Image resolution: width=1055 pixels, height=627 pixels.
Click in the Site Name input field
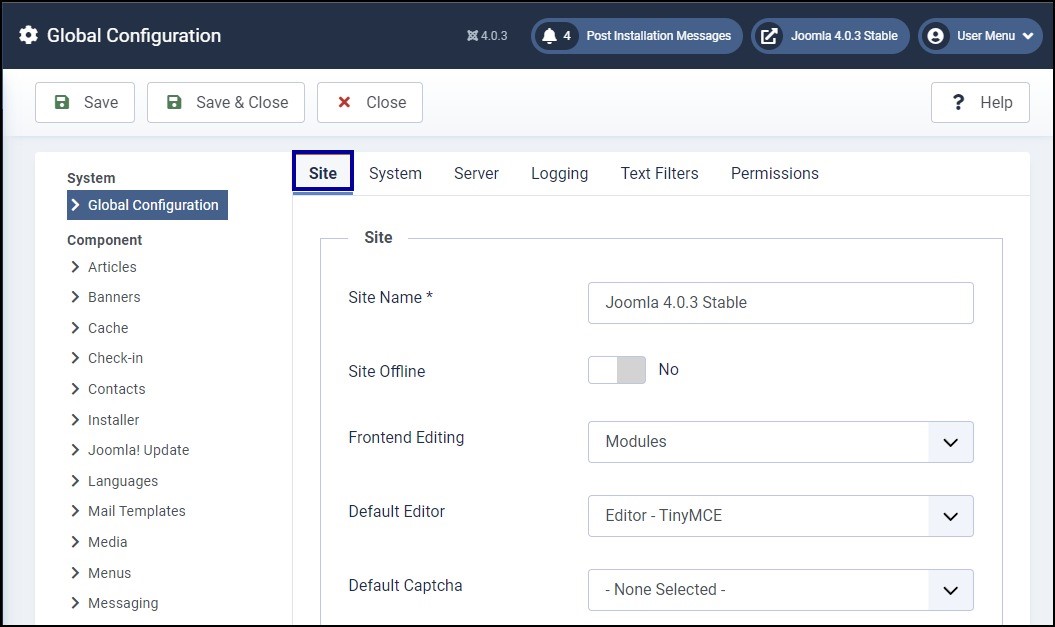pos(780,303)
